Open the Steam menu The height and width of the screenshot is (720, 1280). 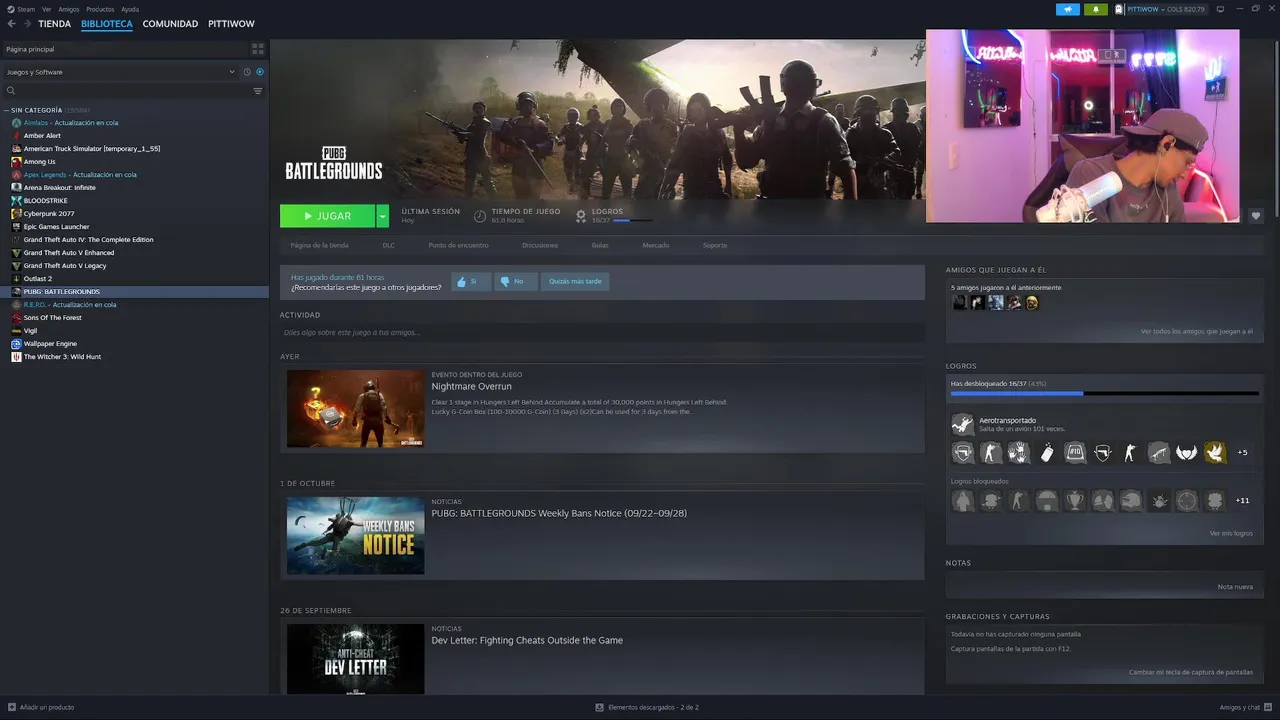tap(22, 9)
